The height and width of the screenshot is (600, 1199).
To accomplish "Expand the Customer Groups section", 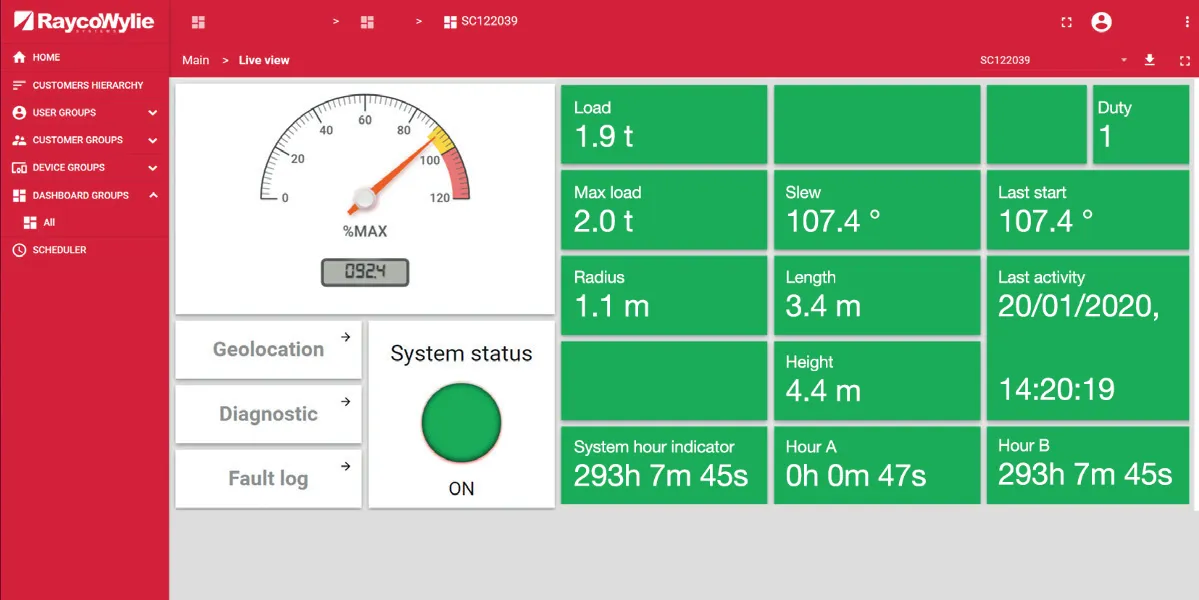I will (152, 140).
